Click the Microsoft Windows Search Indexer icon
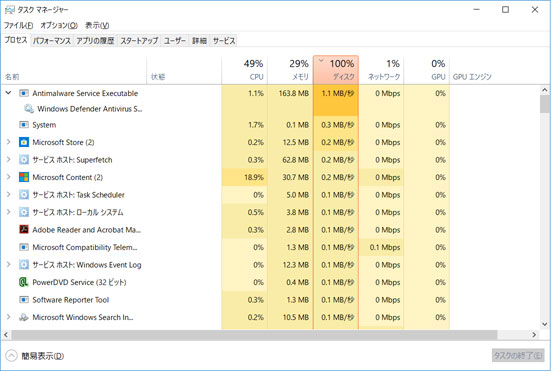Viewport: 553px width, 371px height. [x=24, y=317]
